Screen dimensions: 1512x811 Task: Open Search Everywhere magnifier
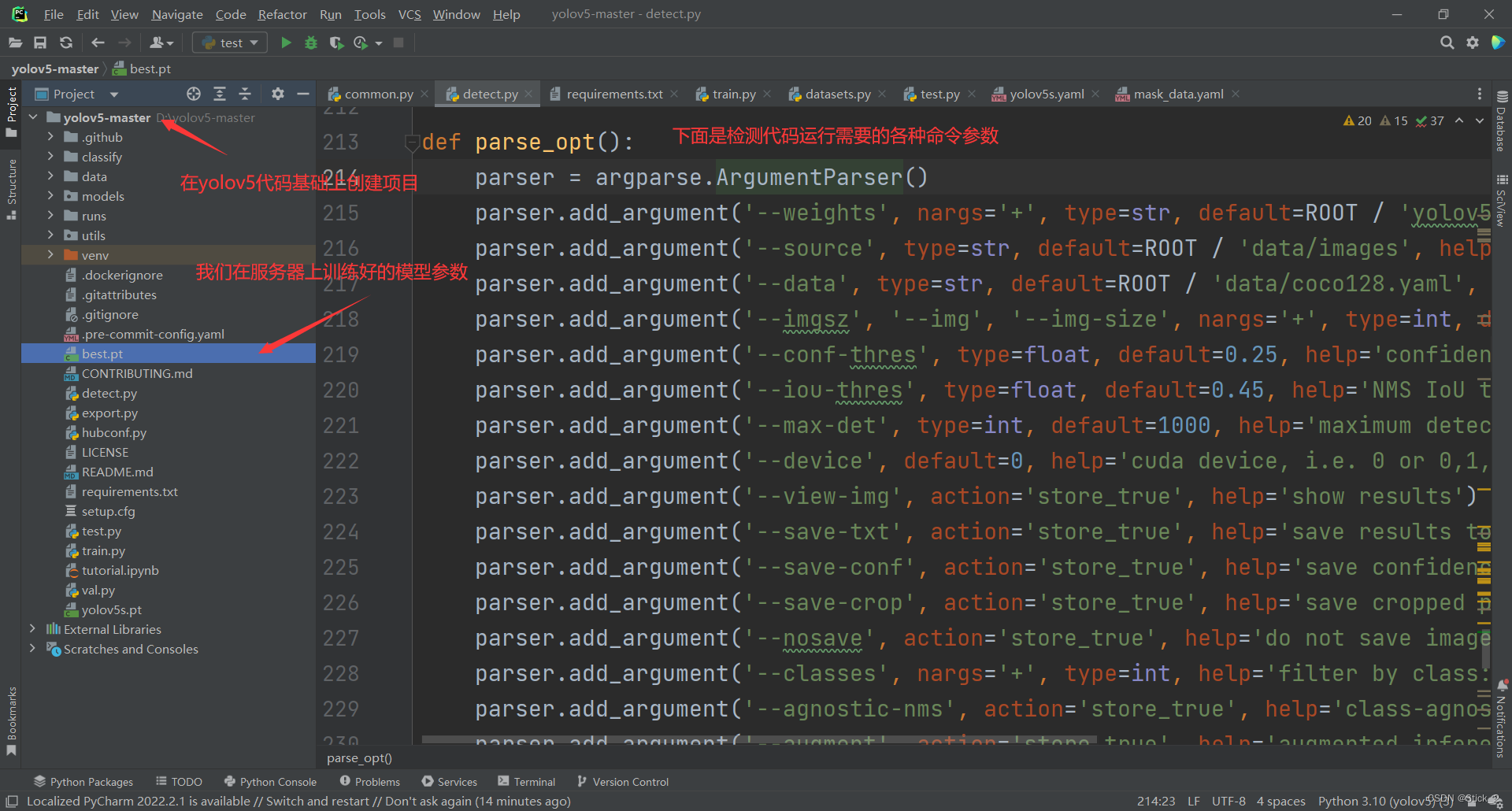click(x=1447, y=43)
